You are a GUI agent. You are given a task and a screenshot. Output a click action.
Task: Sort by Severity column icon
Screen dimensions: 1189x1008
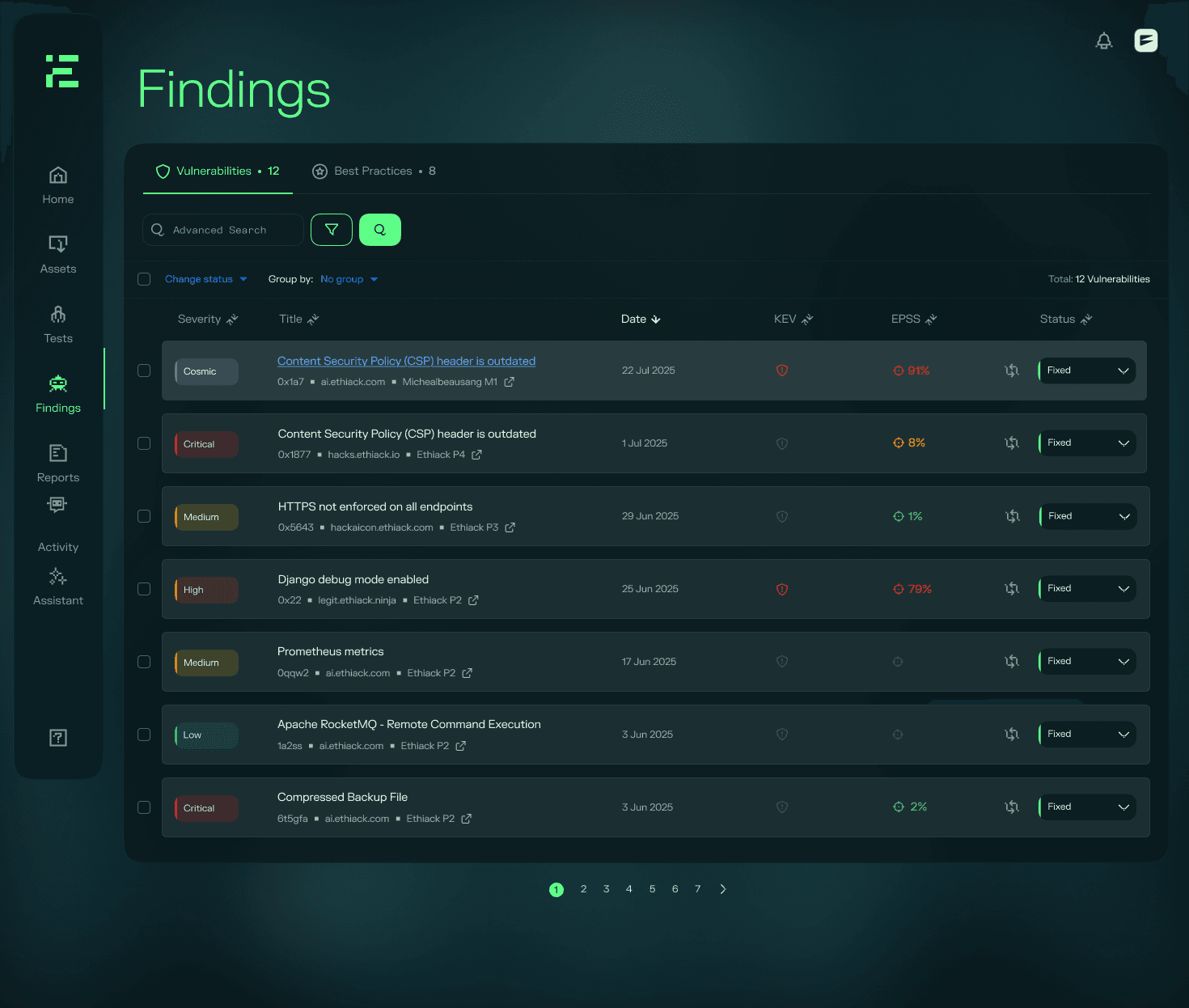coord(232,320)
